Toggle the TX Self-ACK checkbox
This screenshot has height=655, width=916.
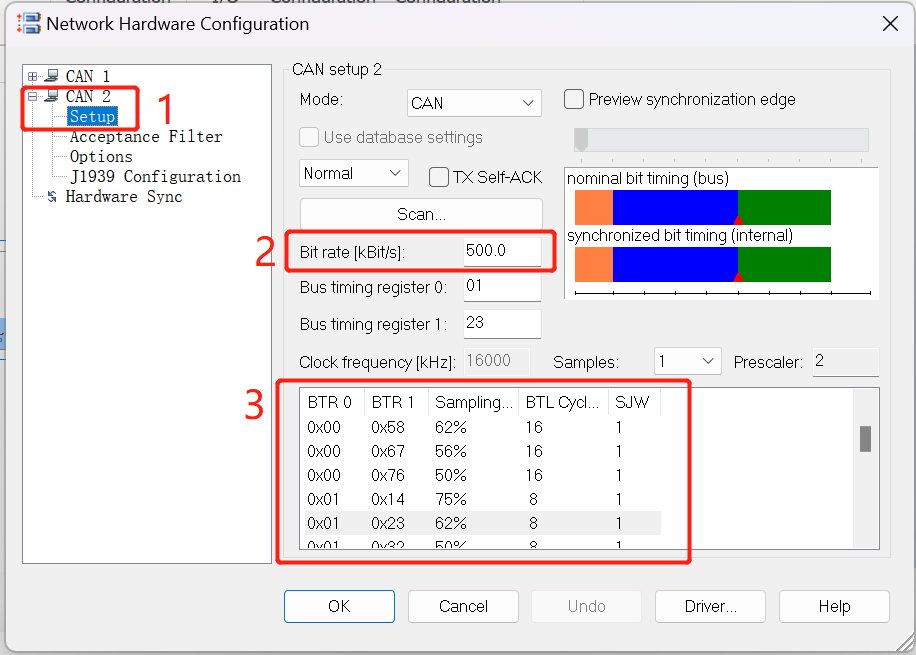pyautogui.click(x=439, y=177)
